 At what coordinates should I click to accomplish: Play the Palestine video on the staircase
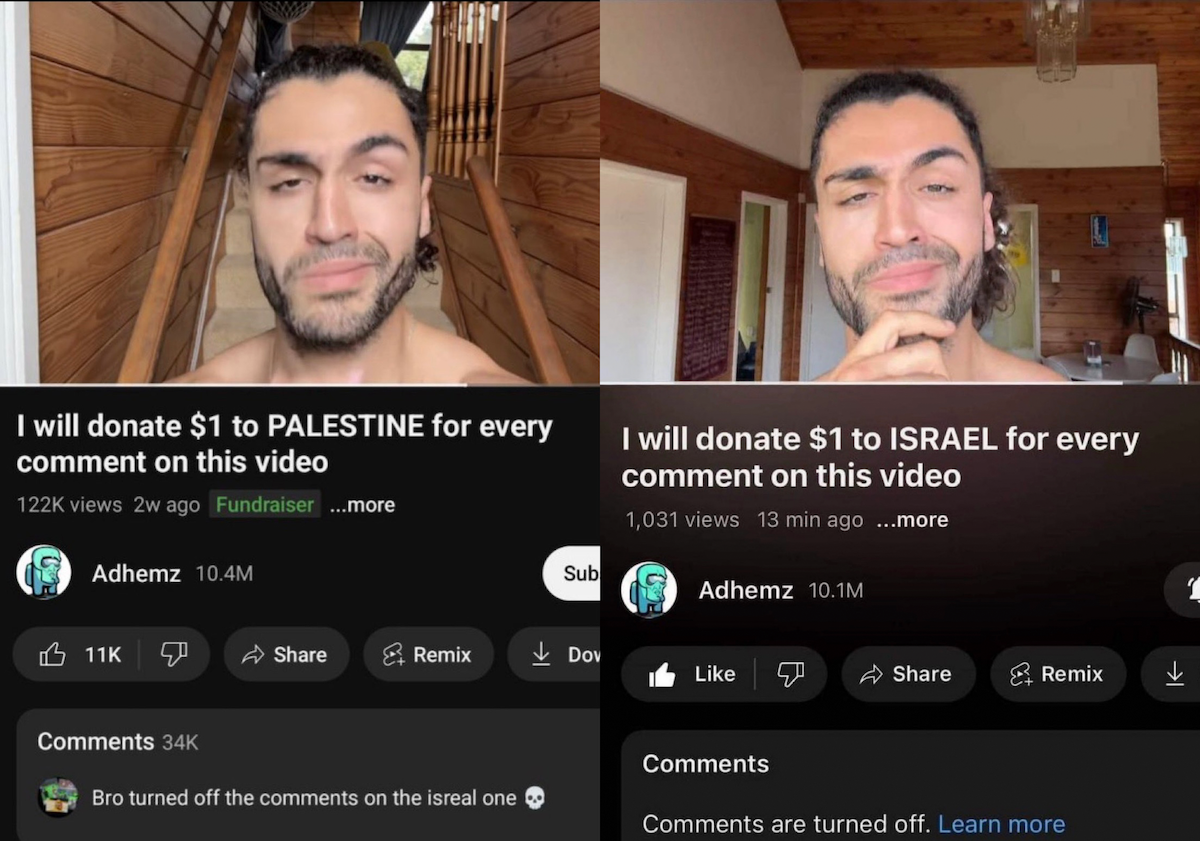coord(300,192)
